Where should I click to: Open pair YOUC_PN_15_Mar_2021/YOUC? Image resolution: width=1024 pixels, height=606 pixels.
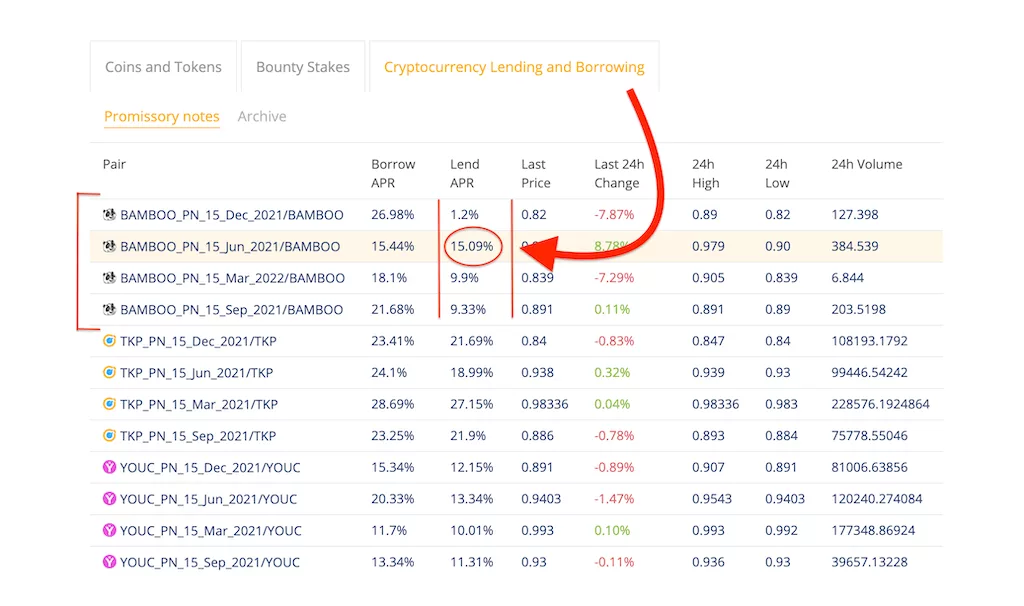click(x=211, y=531)
